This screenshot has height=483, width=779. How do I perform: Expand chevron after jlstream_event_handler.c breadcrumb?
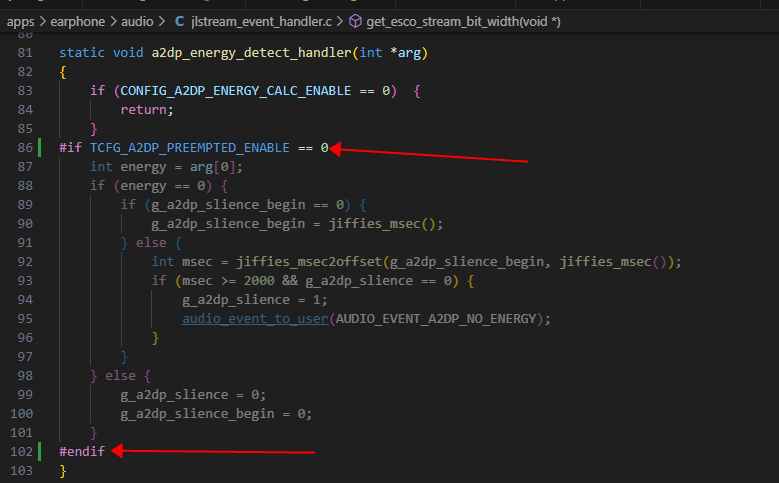[x=340, y=22]
